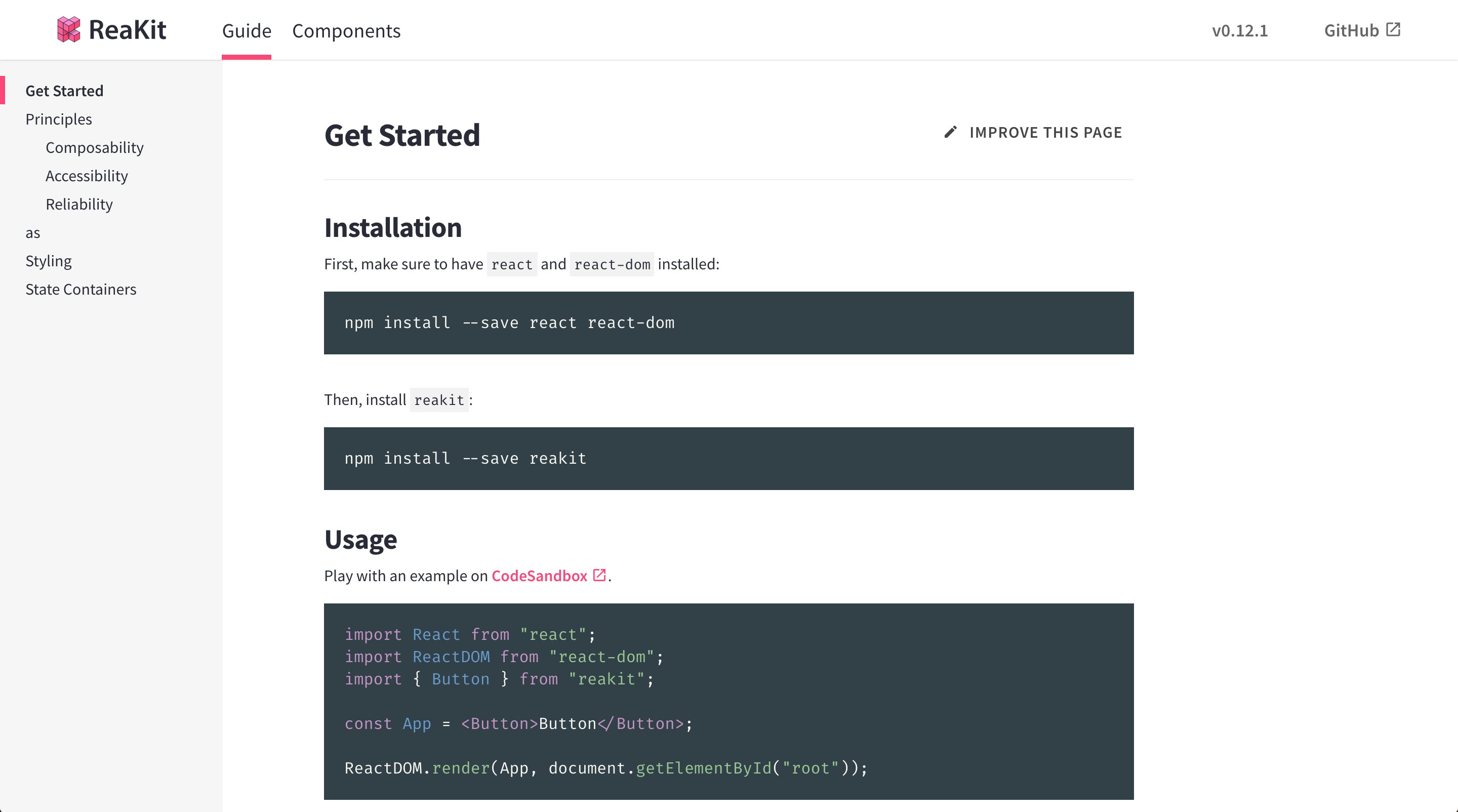Switch to the Components tab
This screenshot has height=812, width=1458.
[x=346, y=30]
